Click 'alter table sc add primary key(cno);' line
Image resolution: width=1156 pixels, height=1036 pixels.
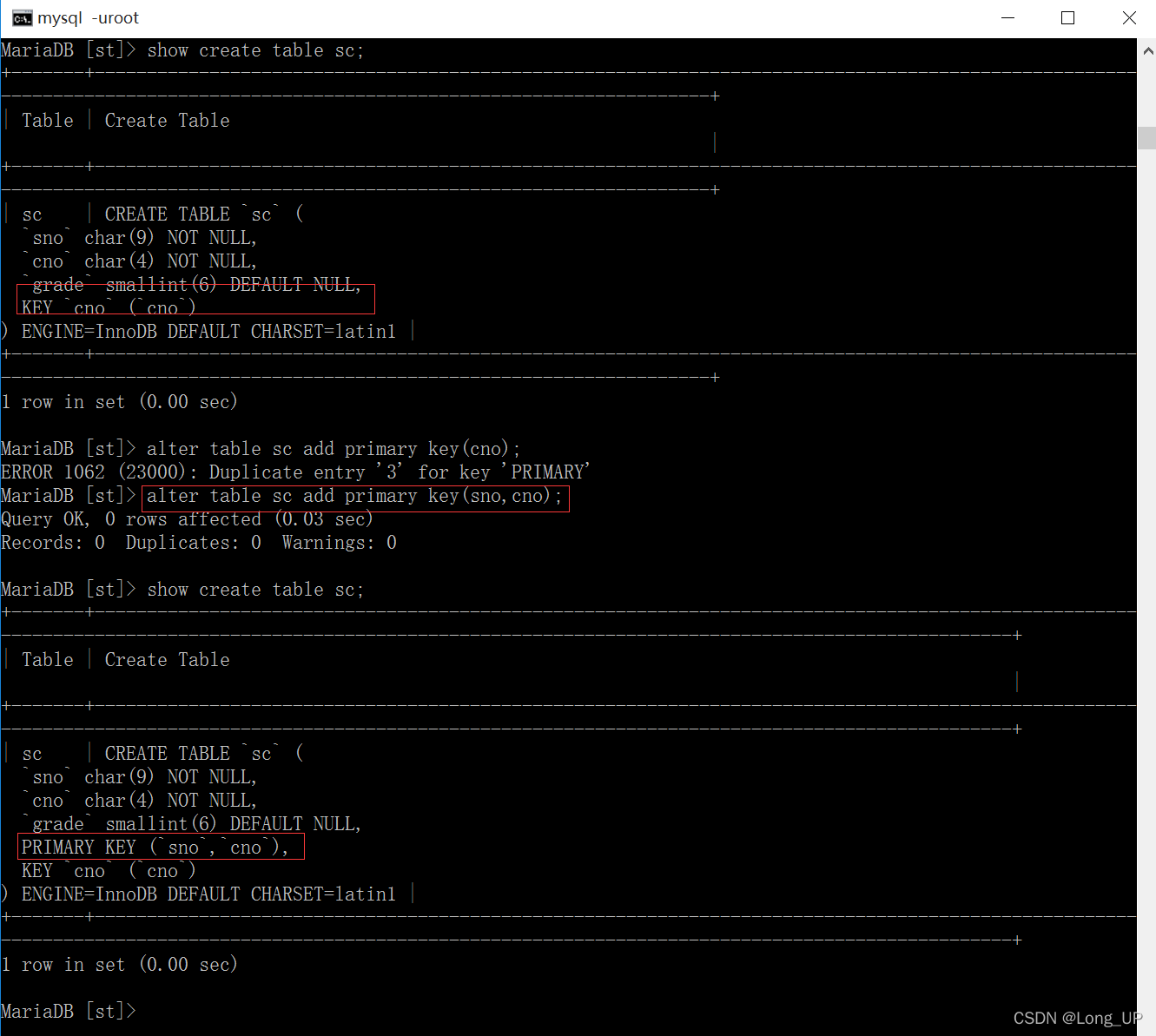[x=334, y=449]
